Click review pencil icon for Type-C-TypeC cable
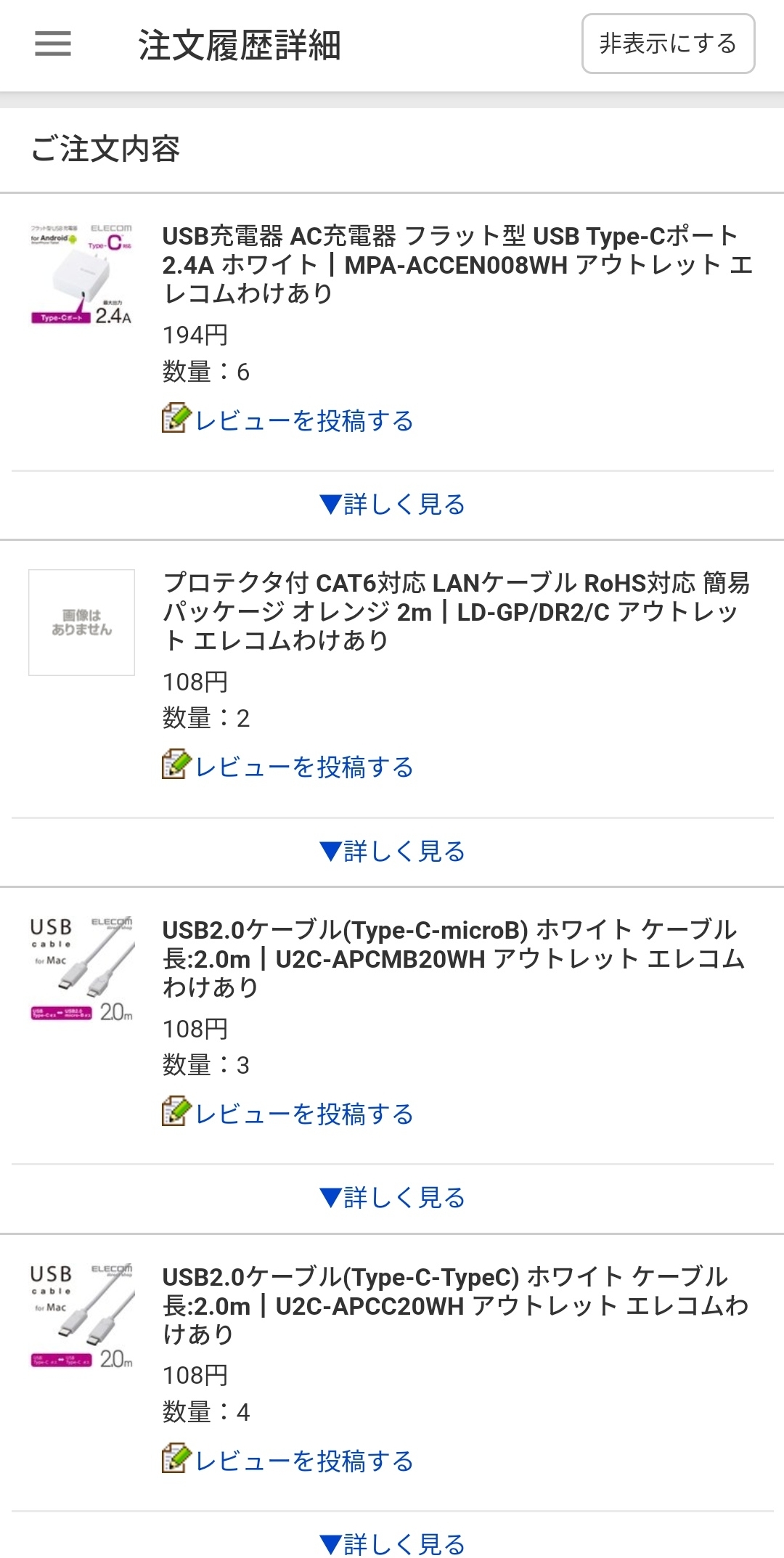The width and height of the screenshot is (784, 1558). [x=176, y=1459]
